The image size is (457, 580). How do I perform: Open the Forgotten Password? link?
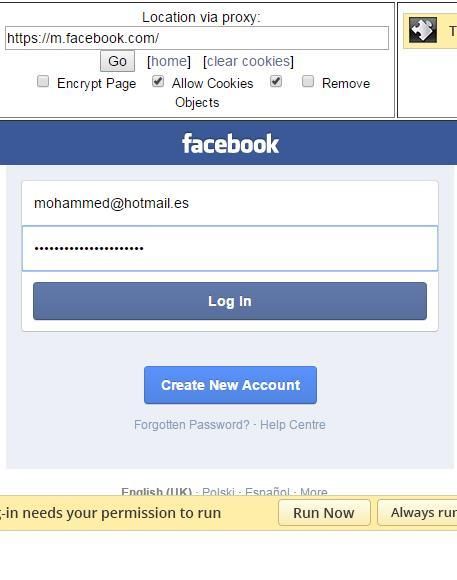[x=192, y=425]
